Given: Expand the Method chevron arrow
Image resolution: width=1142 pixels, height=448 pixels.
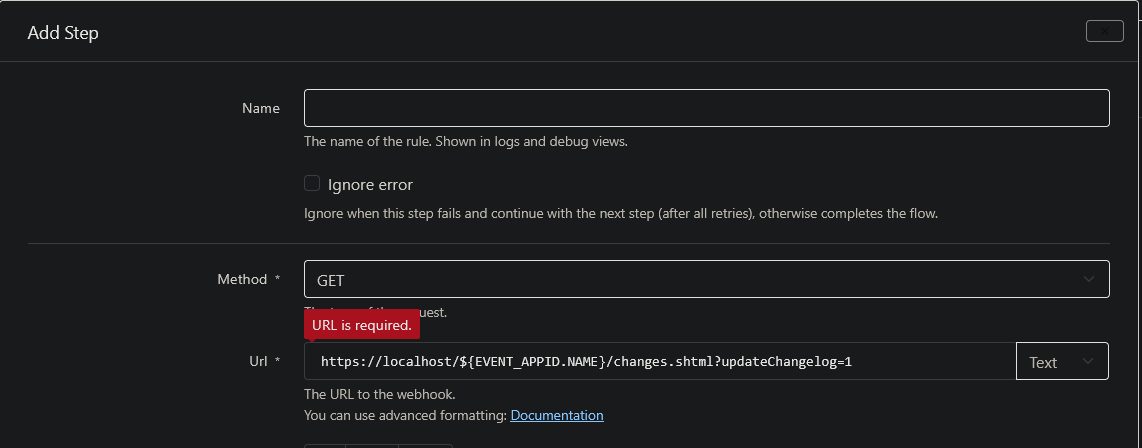Looking at the screenshot, I should (1089, 279).
